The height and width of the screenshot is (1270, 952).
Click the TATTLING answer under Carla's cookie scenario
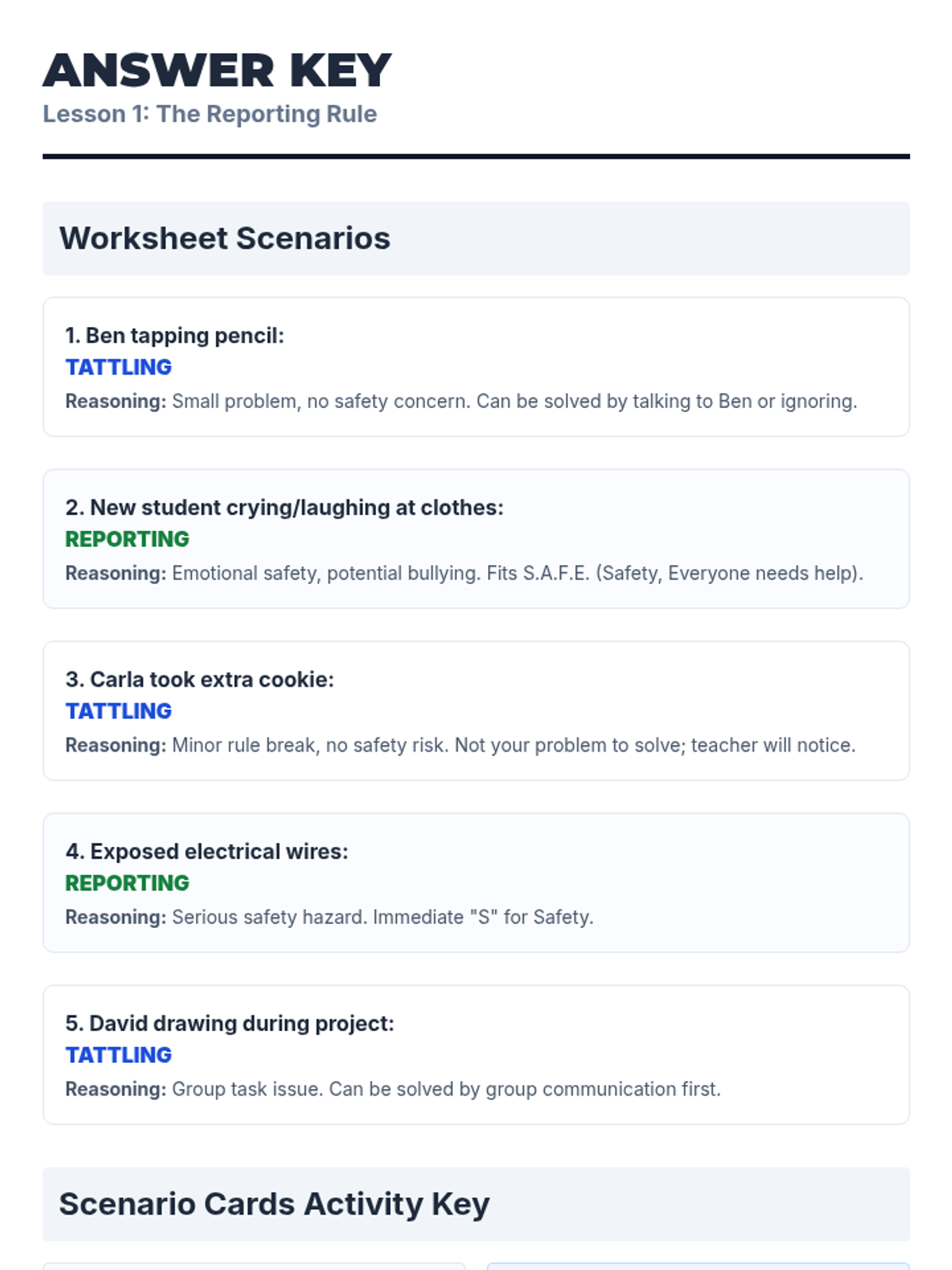118,711
